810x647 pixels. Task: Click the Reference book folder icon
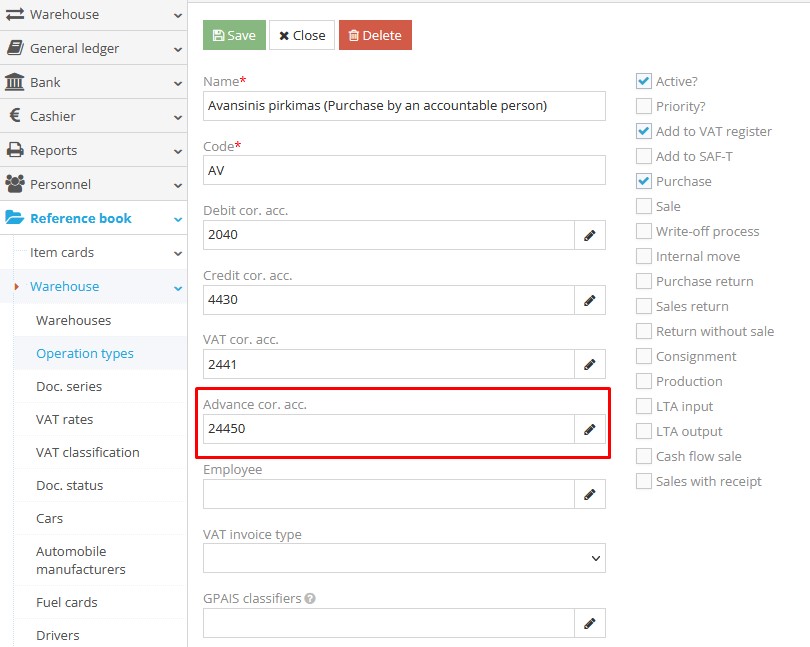14,218
